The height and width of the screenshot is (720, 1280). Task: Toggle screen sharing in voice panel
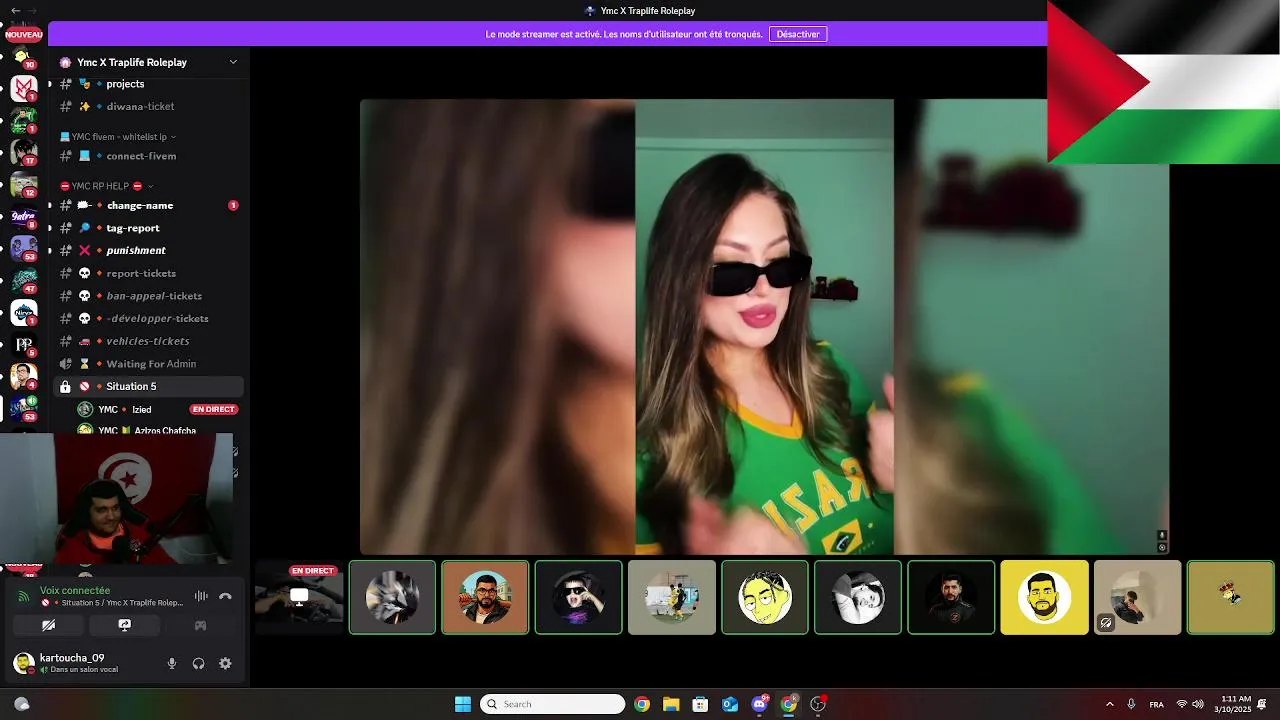pos(124,625)
